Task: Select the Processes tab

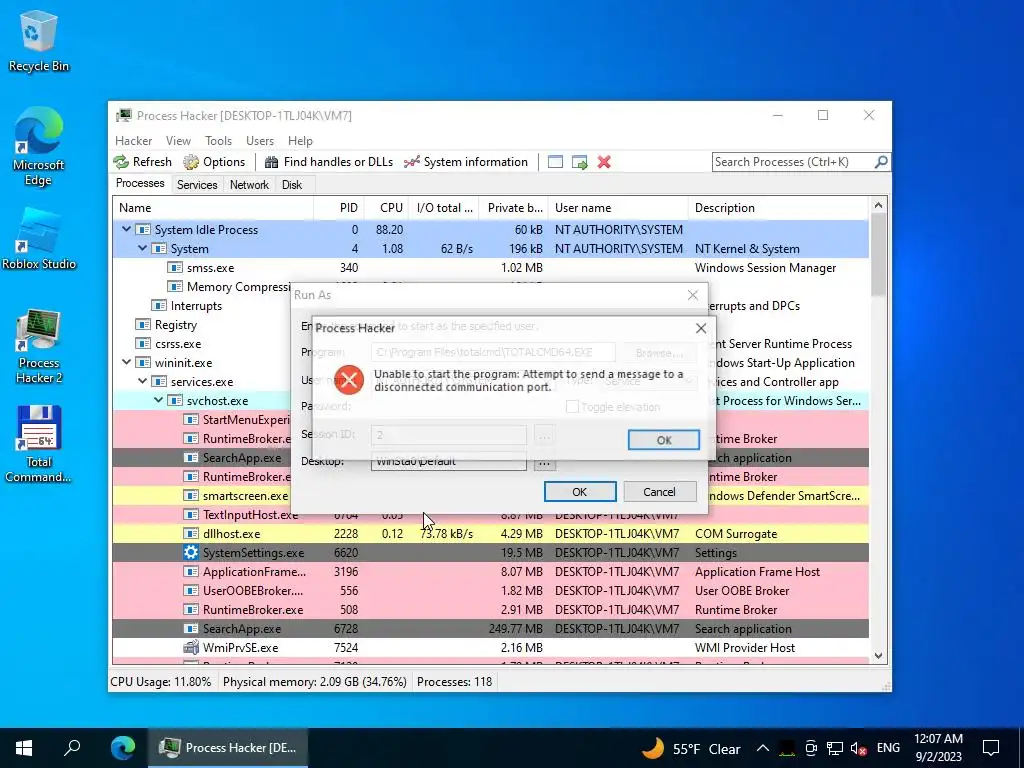Action: pyautogui.click(x=140, y=184)
